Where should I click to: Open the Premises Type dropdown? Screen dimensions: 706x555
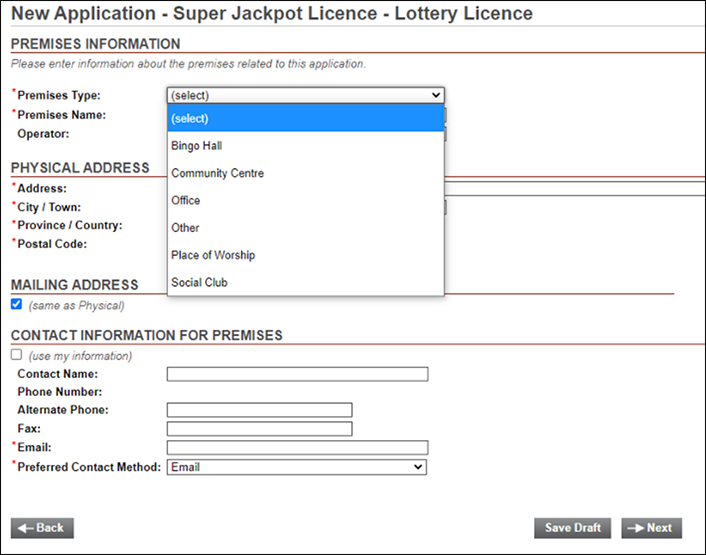(305, 95)
